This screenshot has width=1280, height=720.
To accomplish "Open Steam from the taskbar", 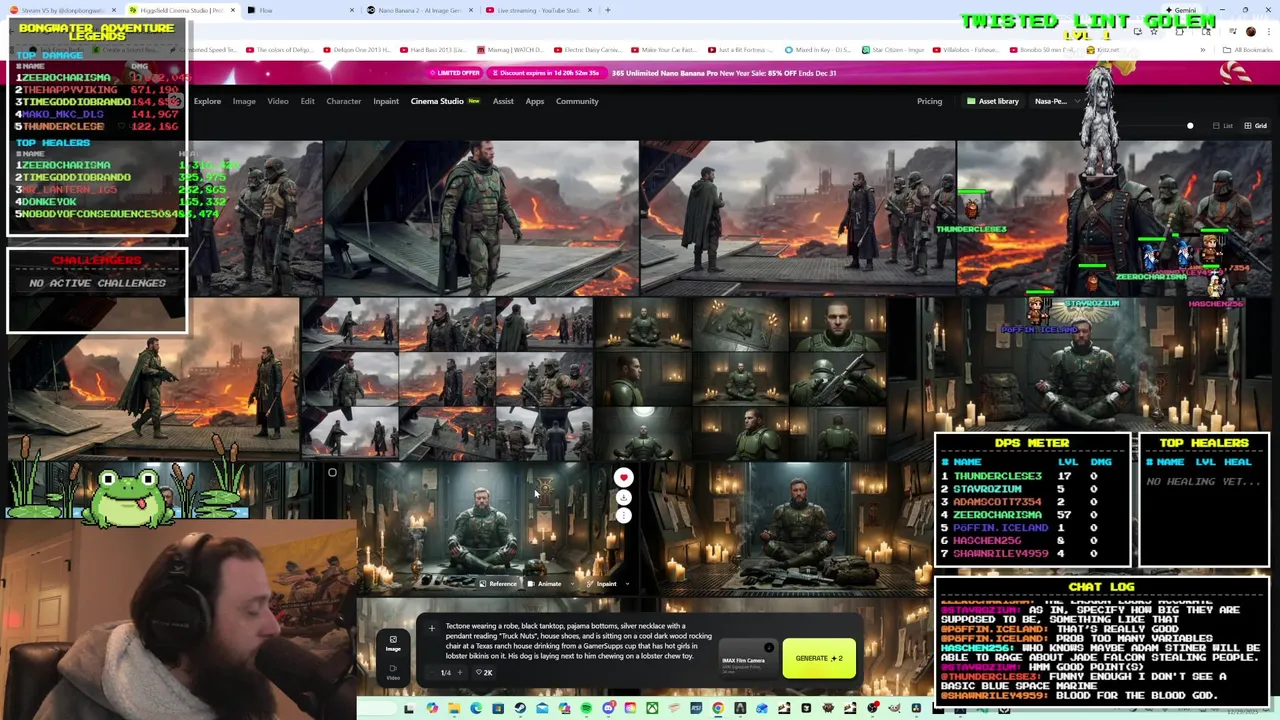I will 520,709.
